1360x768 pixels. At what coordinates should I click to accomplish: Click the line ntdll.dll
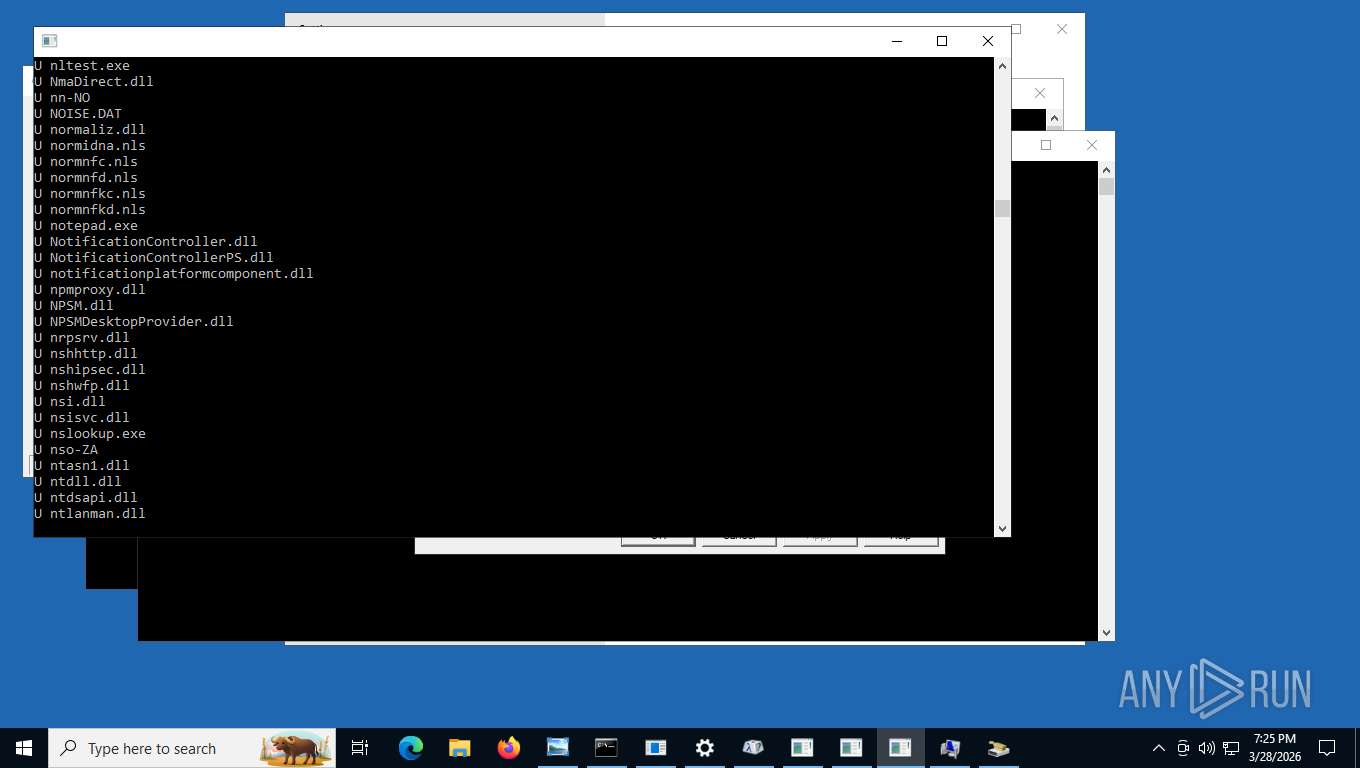tap(86, 481)
